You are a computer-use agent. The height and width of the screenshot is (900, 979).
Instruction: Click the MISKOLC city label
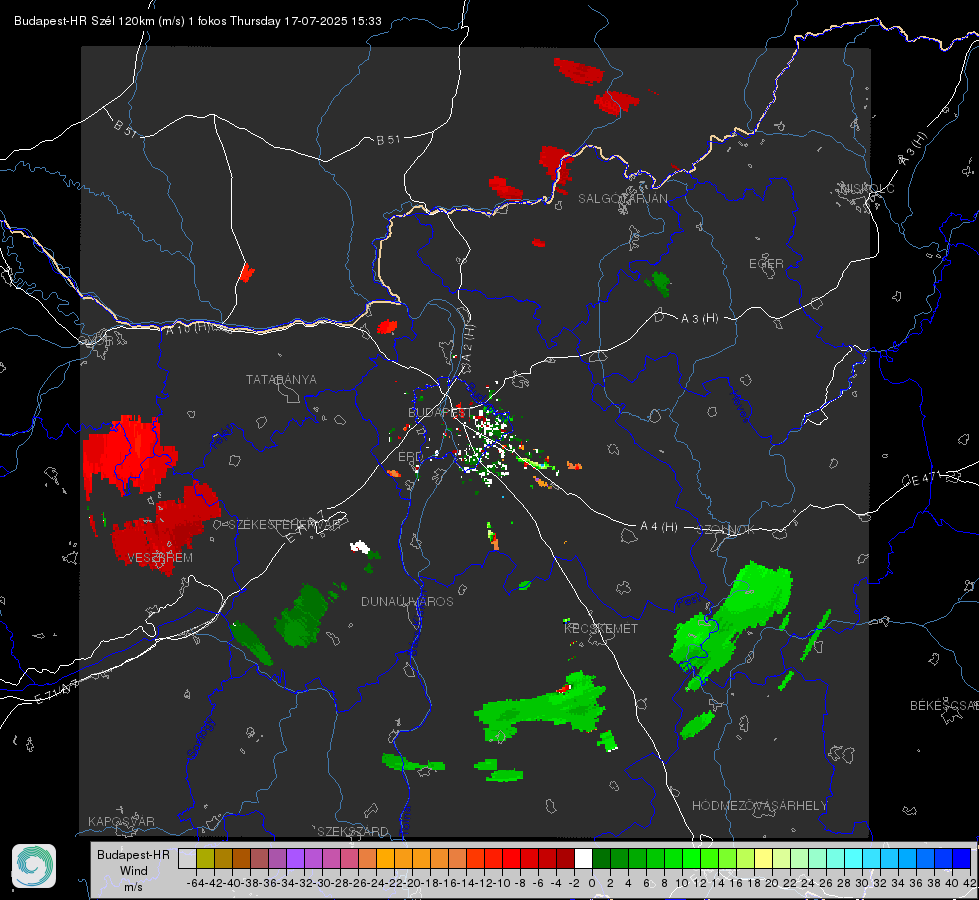[867, 188]
